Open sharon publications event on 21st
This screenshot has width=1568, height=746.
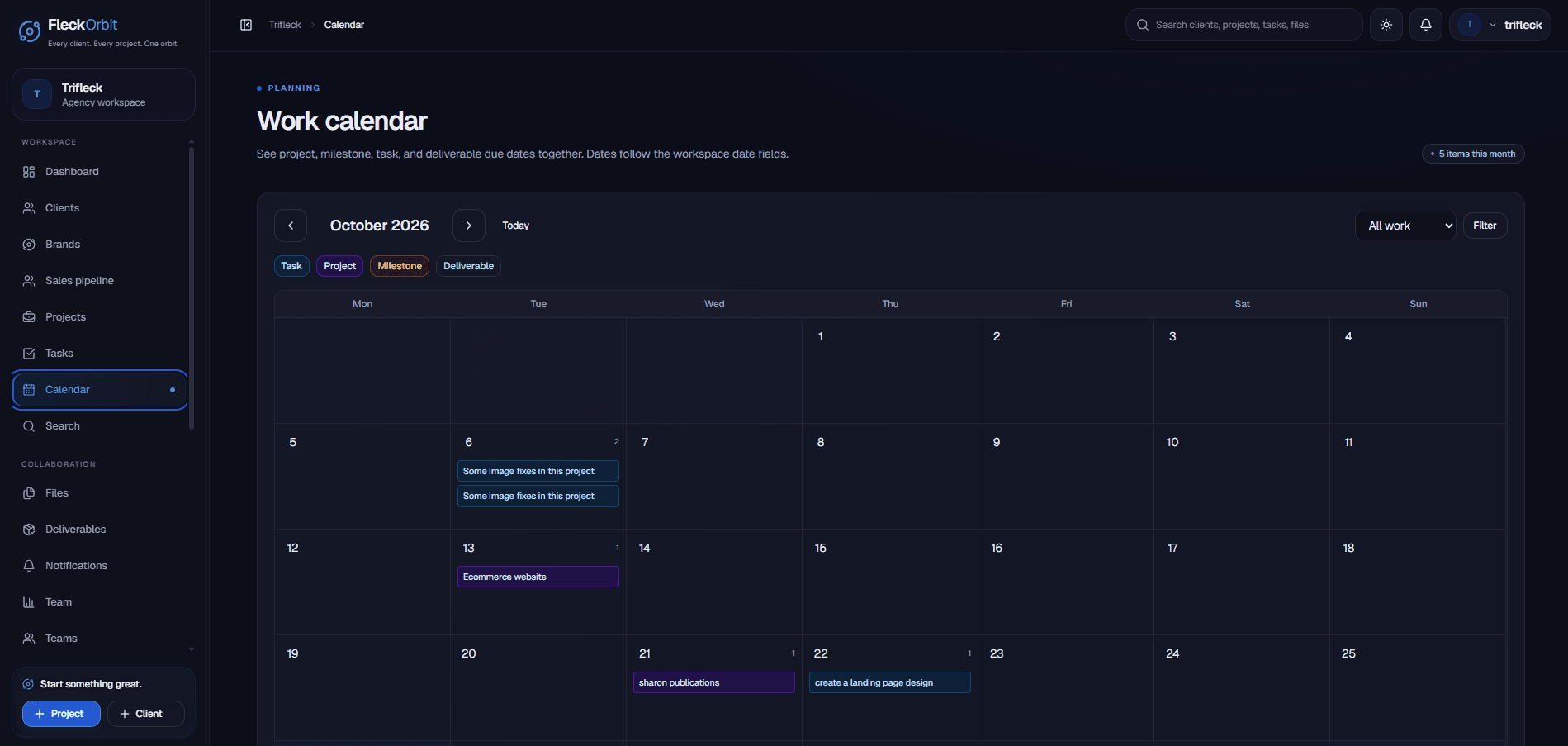coord(714,682)
